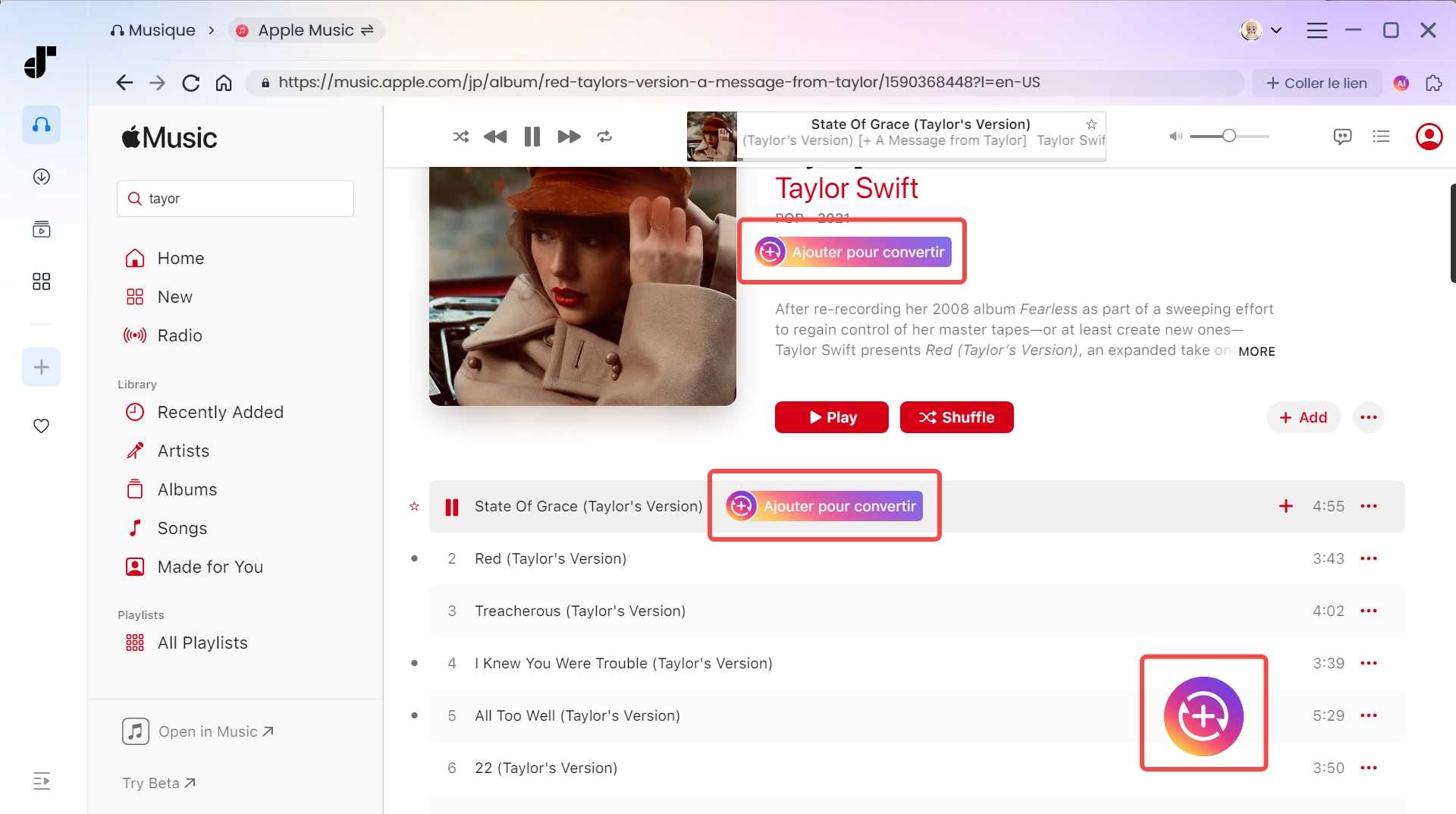Image resolution: width=1456 pixels, height=814 pixels.
Task: Mute audio with the volume speaker icon
Action: (1175, 137)
